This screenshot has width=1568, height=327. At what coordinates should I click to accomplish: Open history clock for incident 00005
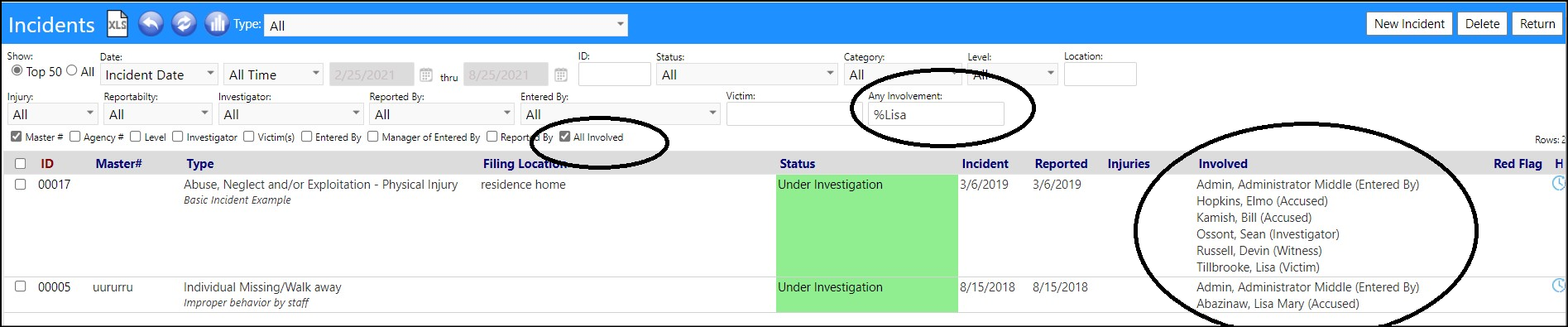[x=1558, y=286]
